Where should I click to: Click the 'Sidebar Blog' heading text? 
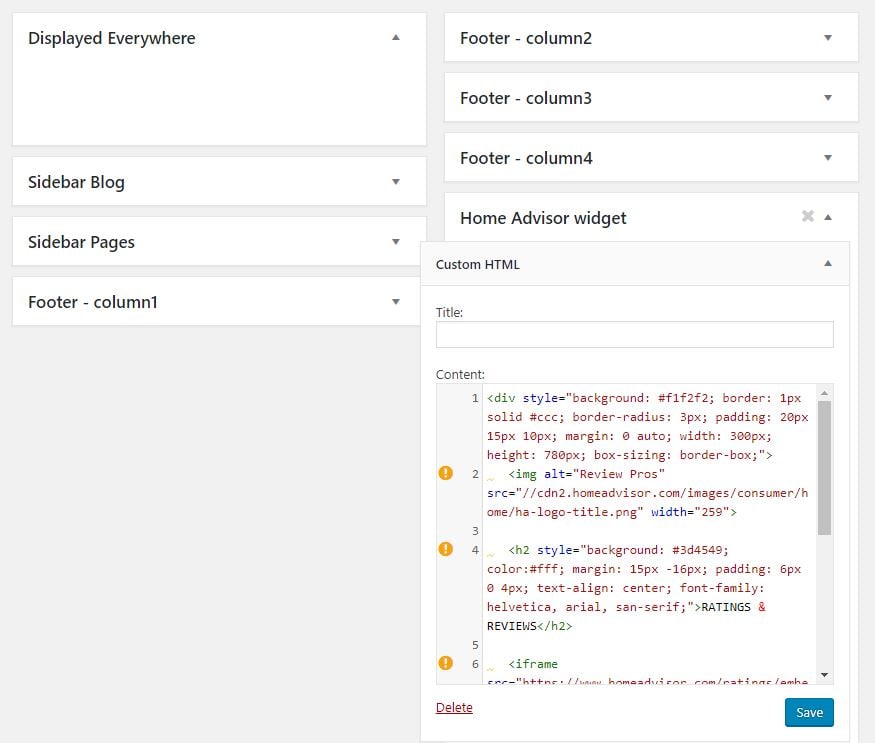click(76, 182)
